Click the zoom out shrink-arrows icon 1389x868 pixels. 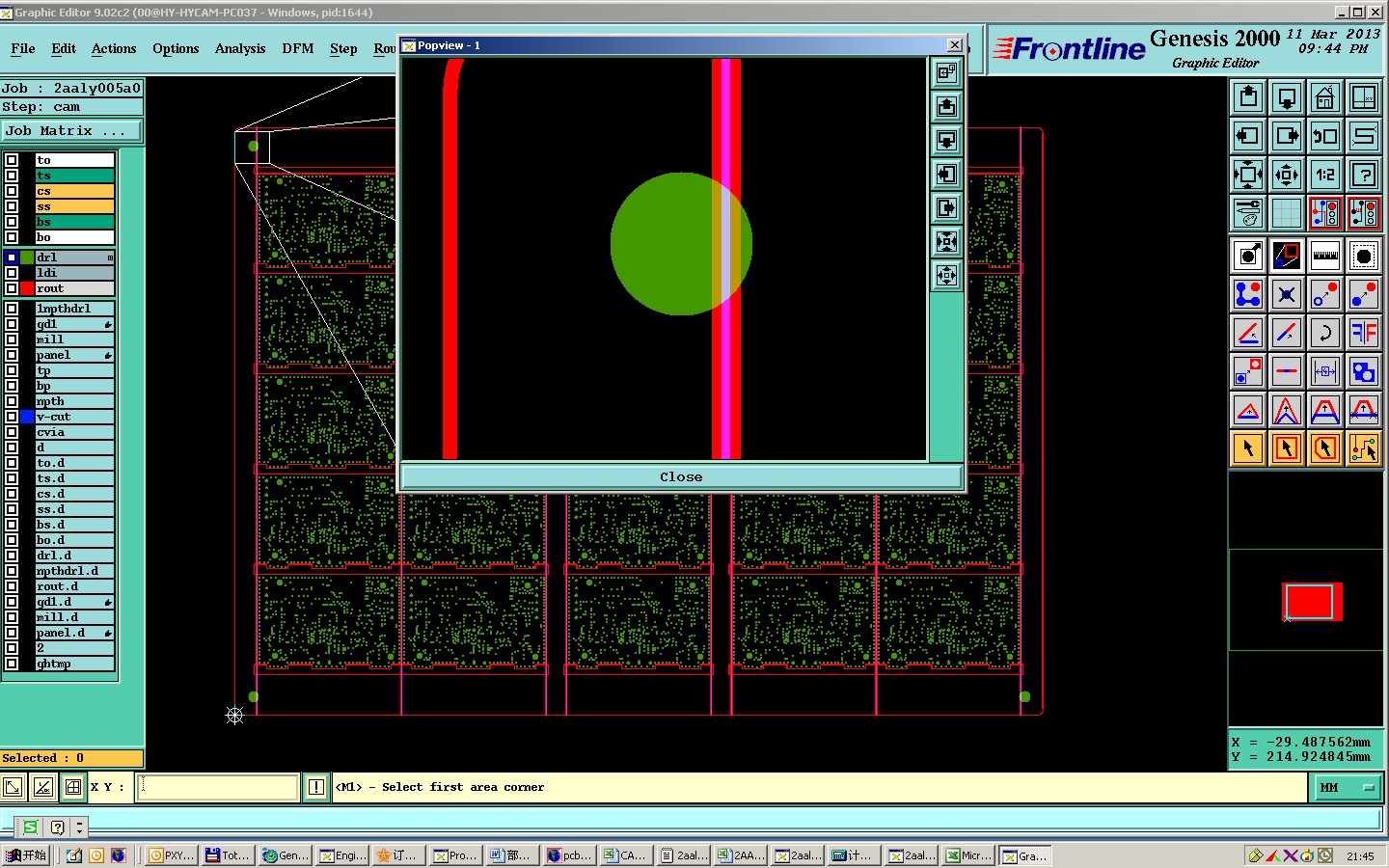(x=1287, y=175)
